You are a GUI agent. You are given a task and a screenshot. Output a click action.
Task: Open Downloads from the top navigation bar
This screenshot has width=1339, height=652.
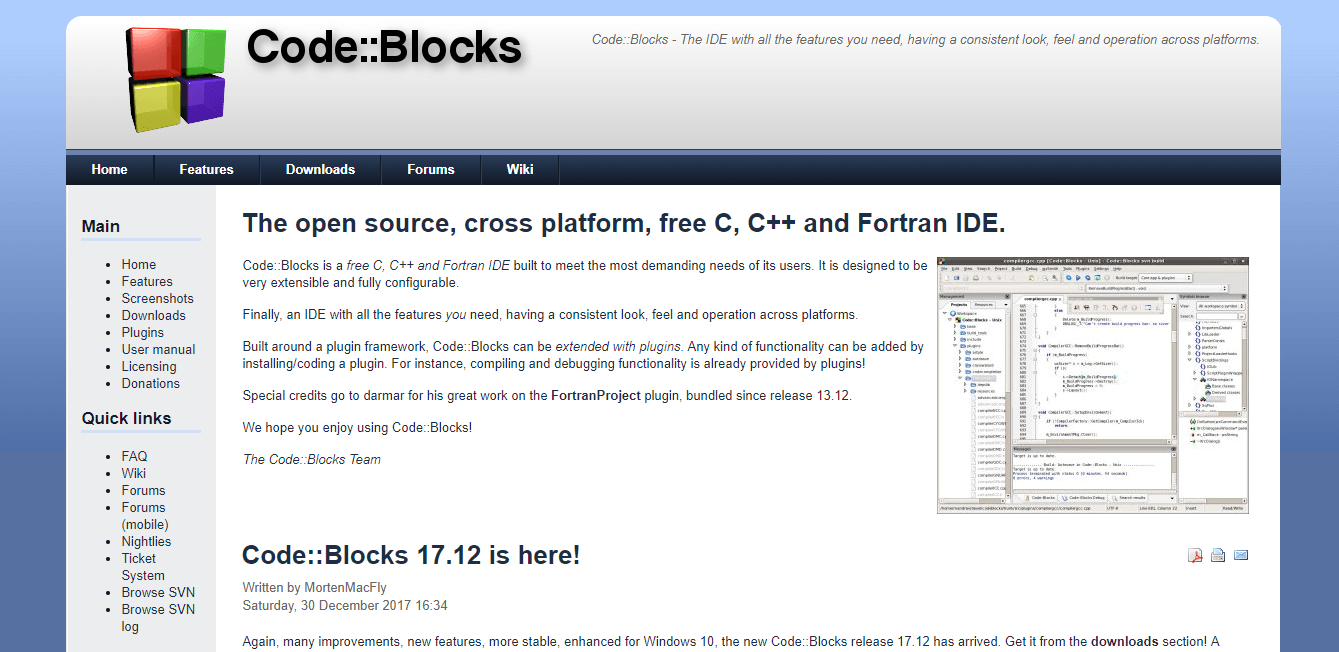(320, 169)
